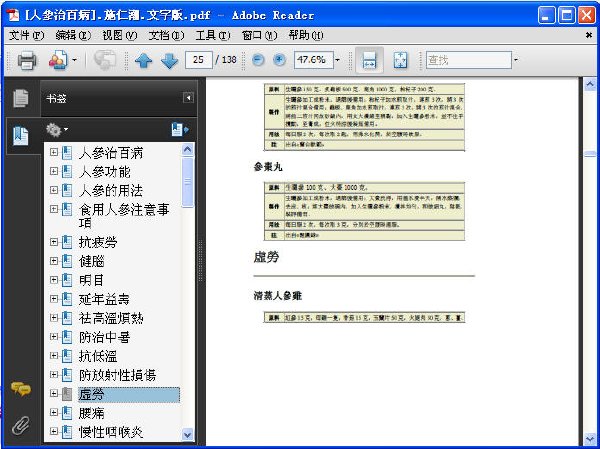
Task: Open the 帮助 (Help) menu
Action: coord(306,36)
